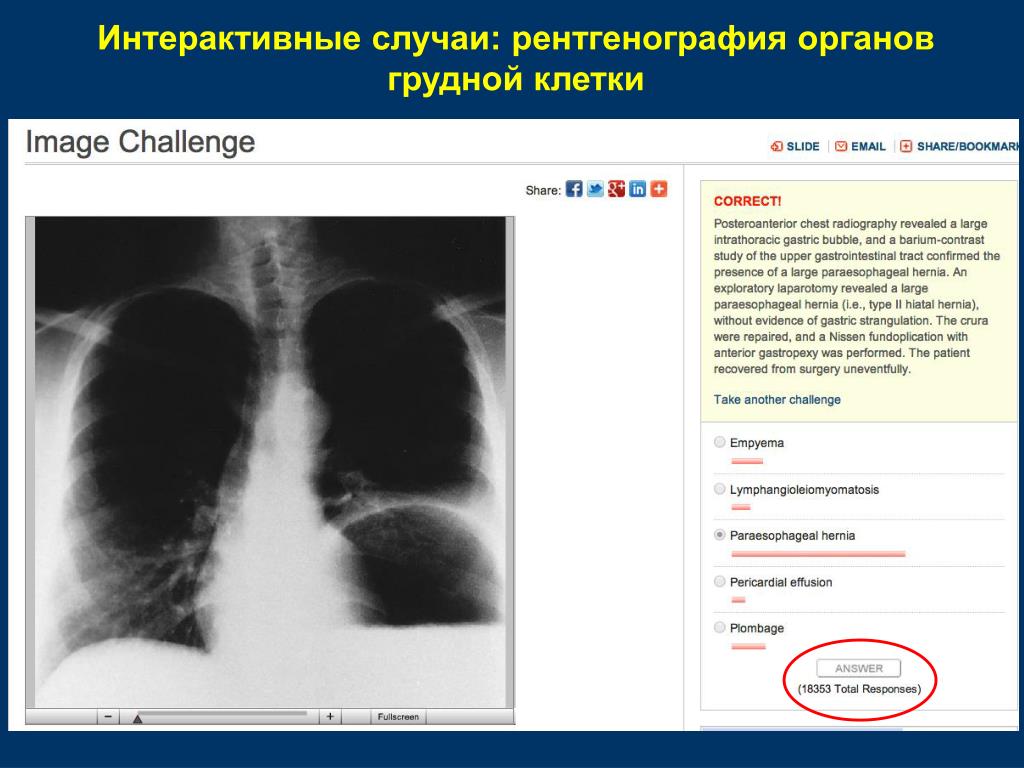Open the SLIDE link

coord(803,146)
